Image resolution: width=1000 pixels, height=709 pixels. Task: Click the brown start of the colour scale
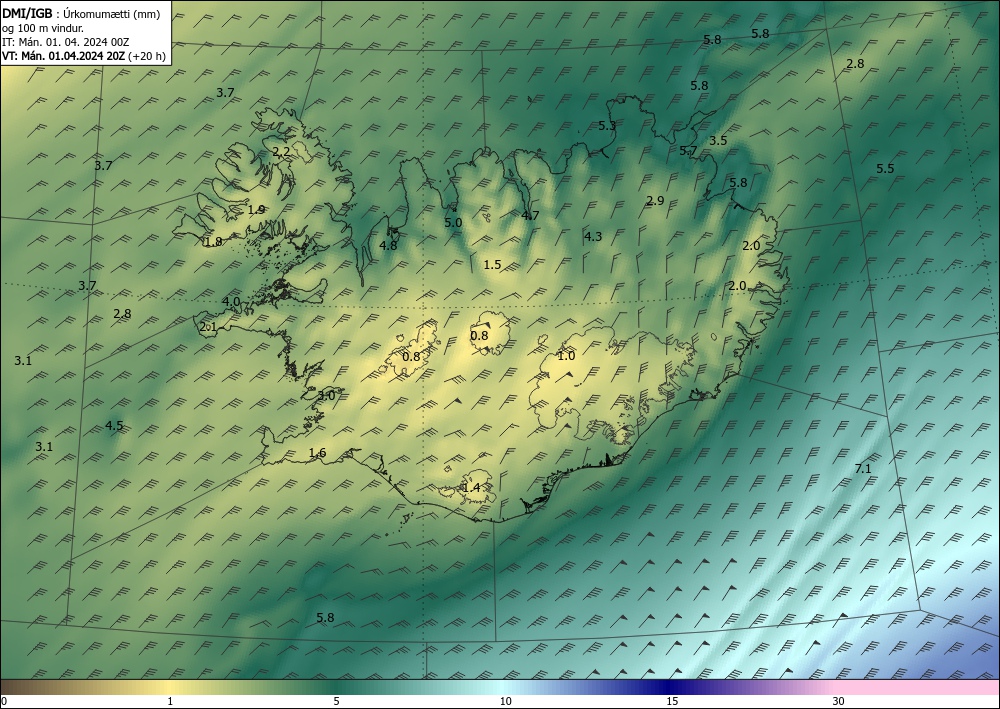(x=26, y=687)
